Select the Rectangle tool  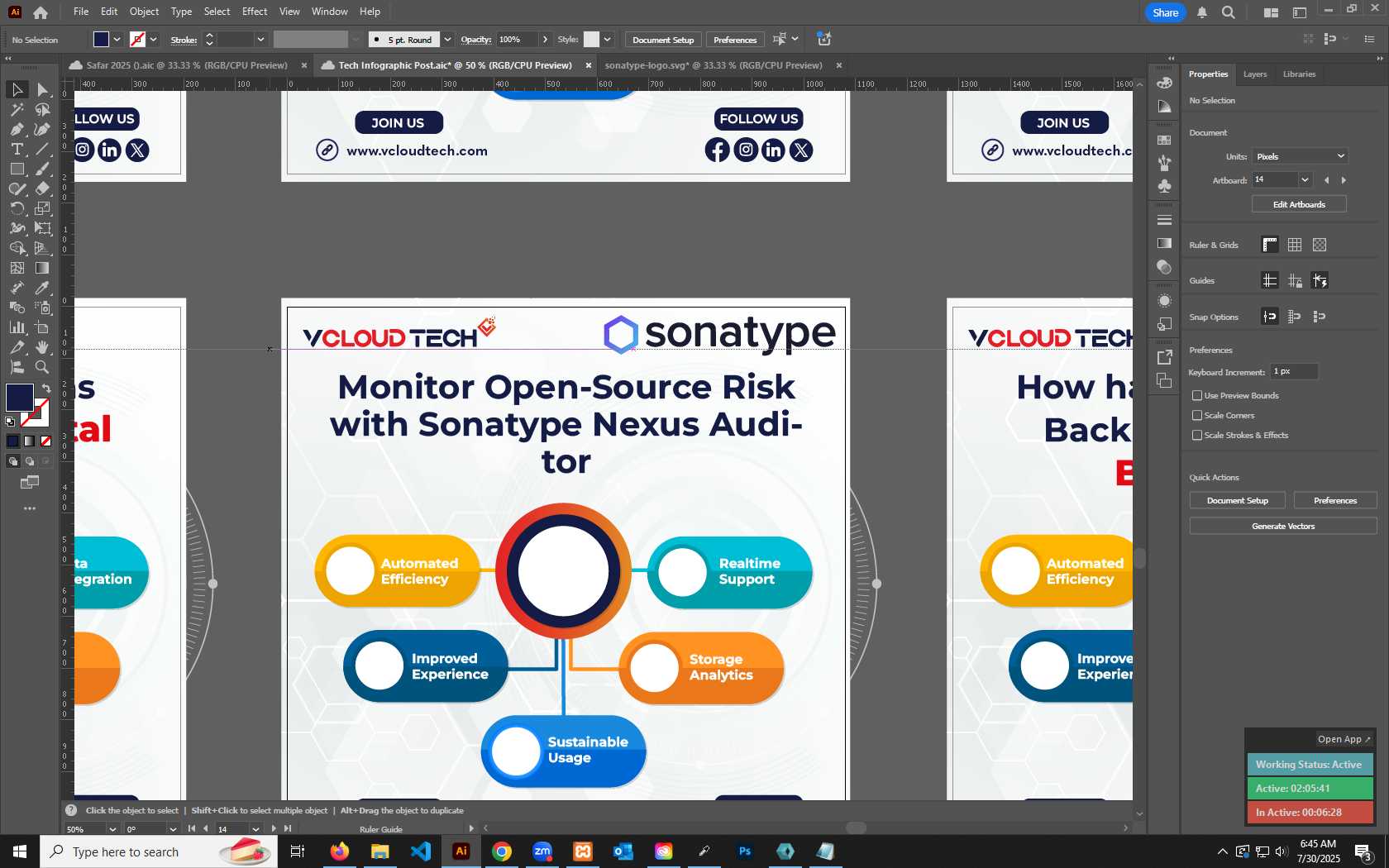[17, 169]
